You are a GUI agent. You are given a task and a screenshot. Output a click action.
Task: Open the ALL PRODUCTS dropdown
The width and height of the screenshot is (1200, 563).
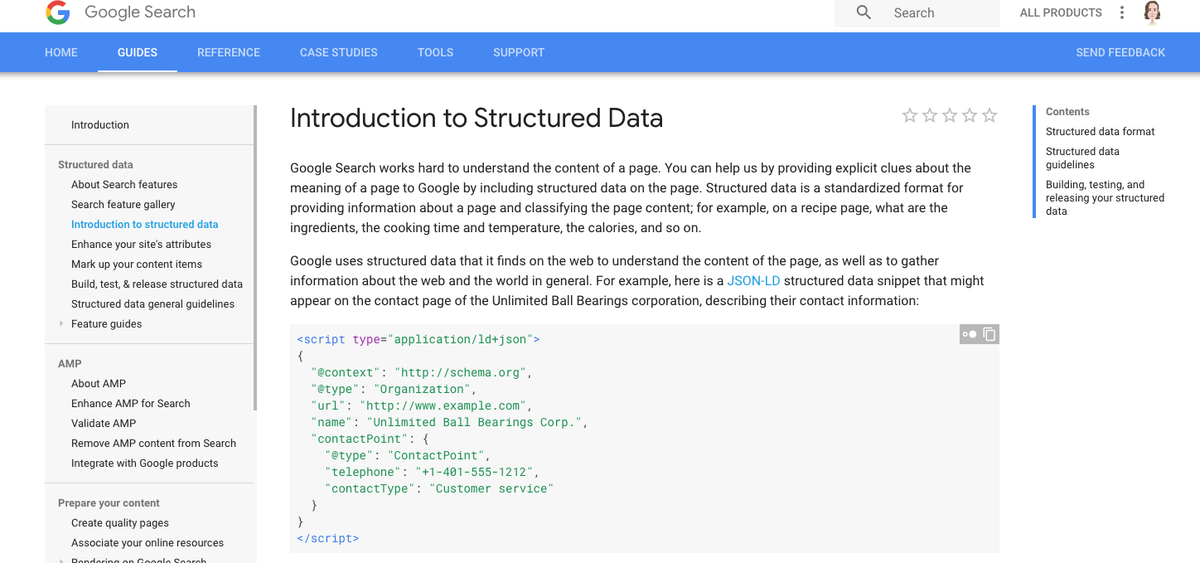1060,13
